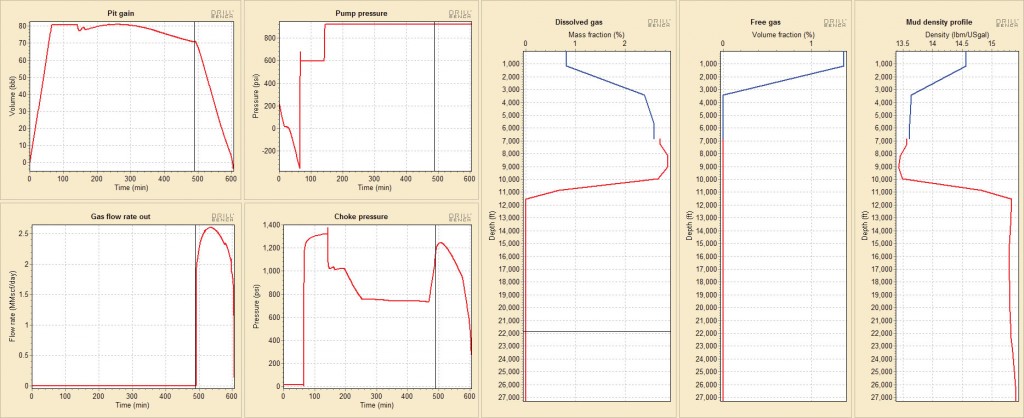This screenshot has width=1024, height=418.
Task: Click the DrillBench logo in Pump pressure chart
Action: click(460, 14)
